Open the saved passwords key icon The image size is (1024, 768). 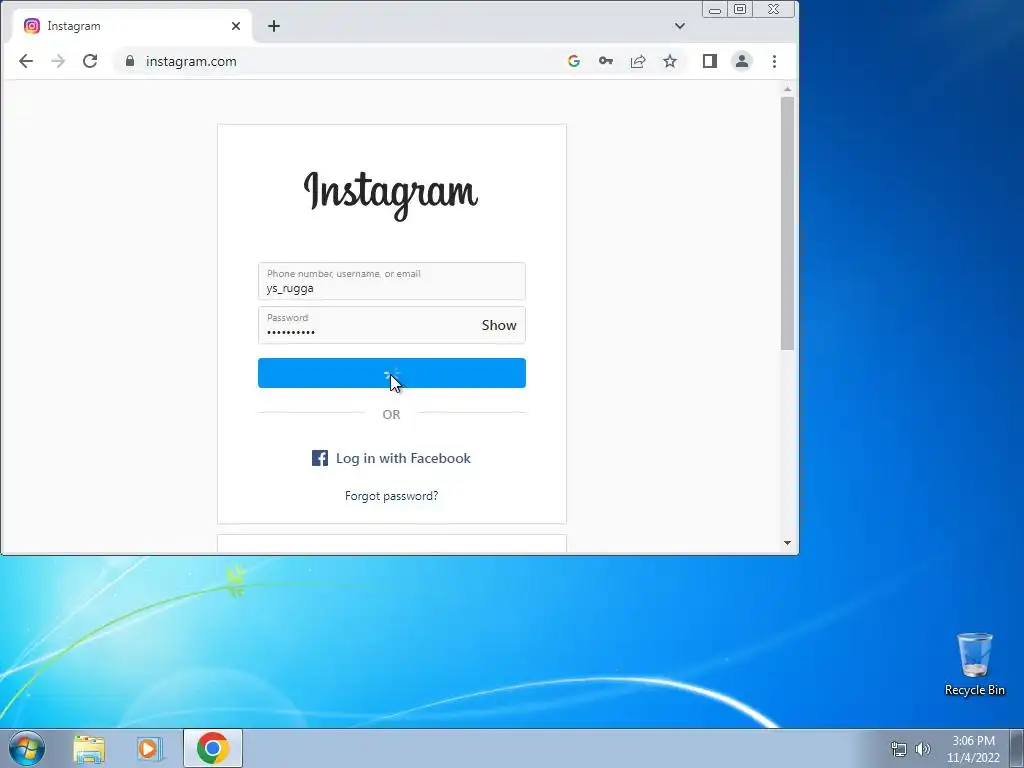click(x=606, y=61)
